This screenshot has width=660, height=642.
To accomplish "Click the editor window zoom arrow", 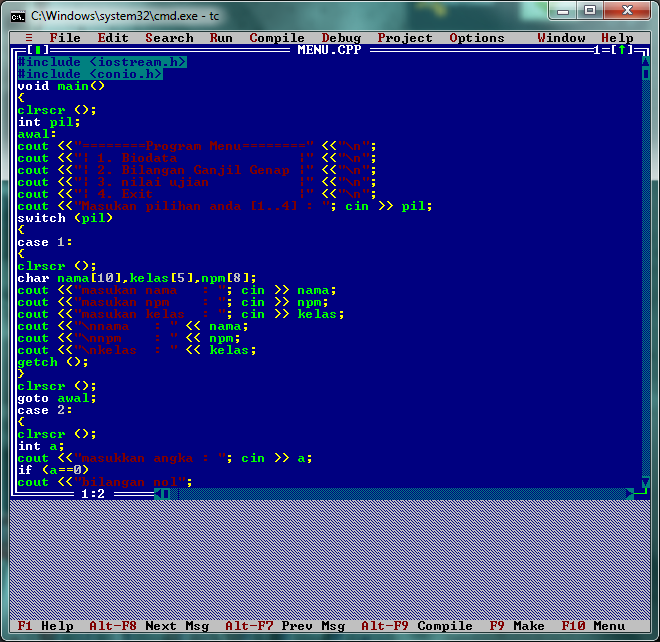I will [622, 50].
